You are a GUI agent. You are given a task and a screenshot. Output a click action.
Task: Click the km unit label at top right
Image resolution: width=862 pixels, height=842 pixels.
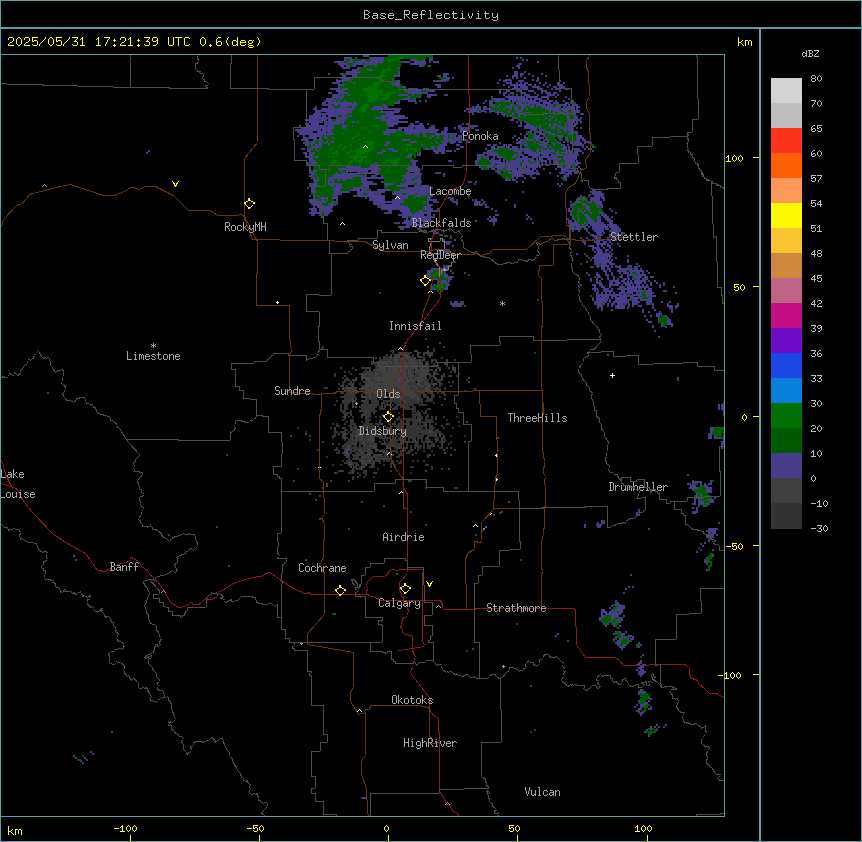point(744,42)
